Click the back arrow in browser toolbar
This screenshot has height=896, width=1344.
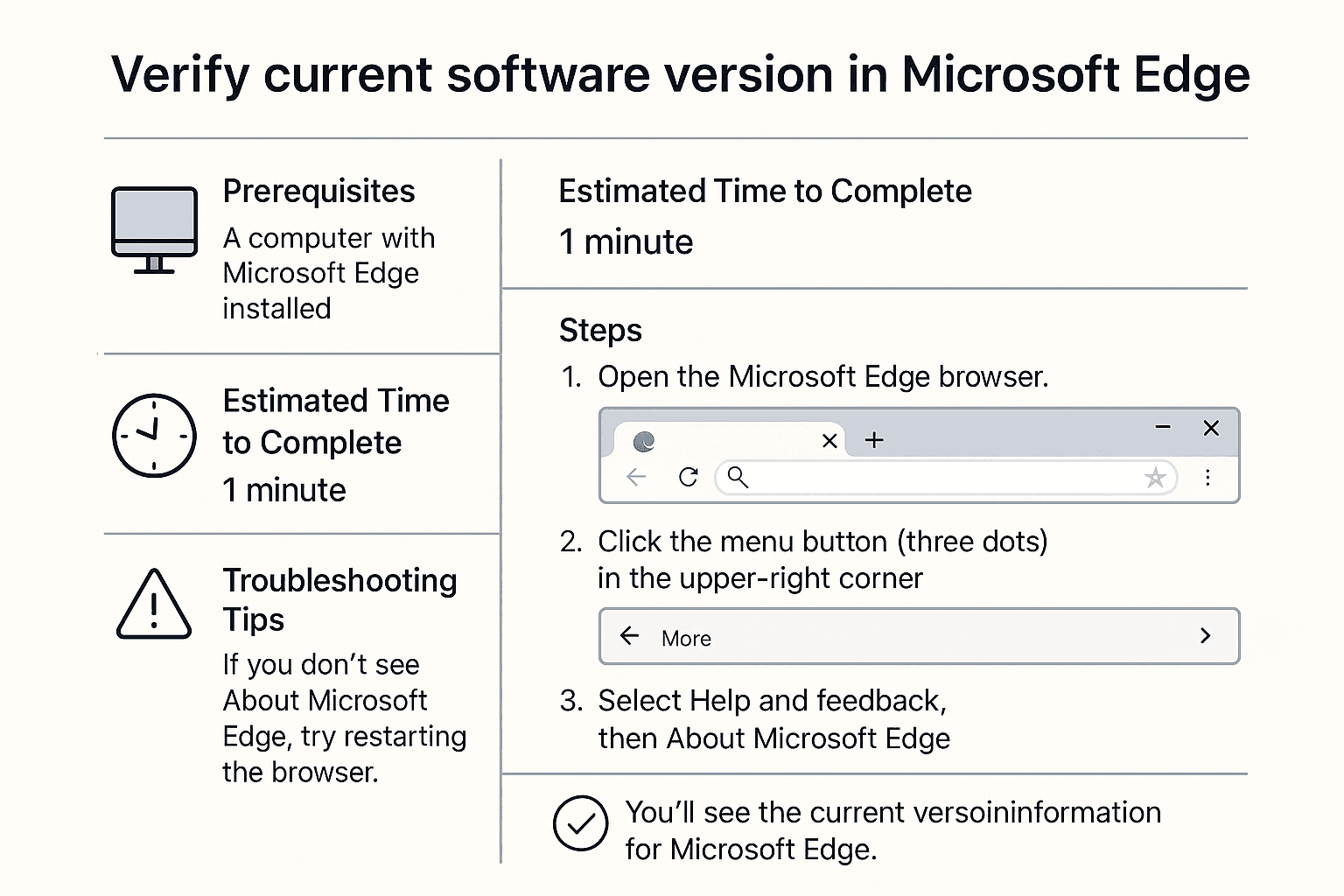(636, 477)
